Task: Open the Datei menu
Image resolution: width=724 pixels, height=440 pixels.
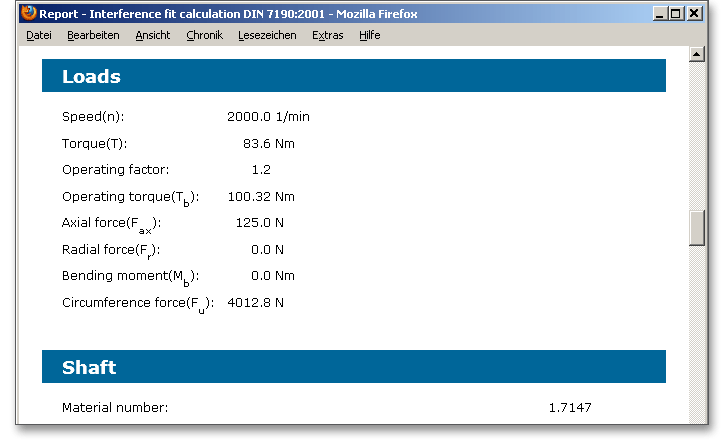Action: coord(39,35)
